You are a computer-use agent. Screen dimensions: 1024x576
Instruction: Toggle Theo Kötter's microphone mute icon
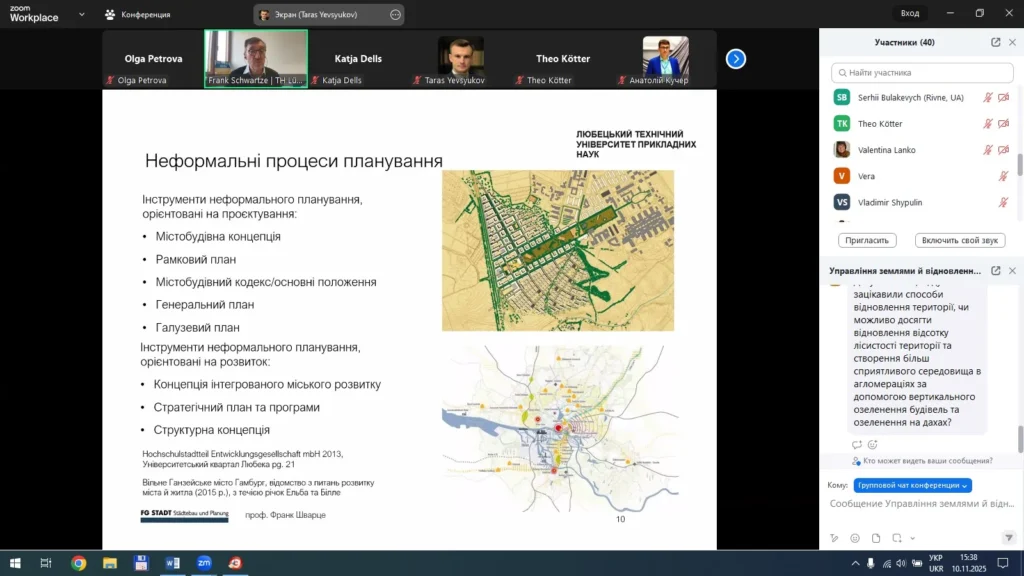coord(987,124)
